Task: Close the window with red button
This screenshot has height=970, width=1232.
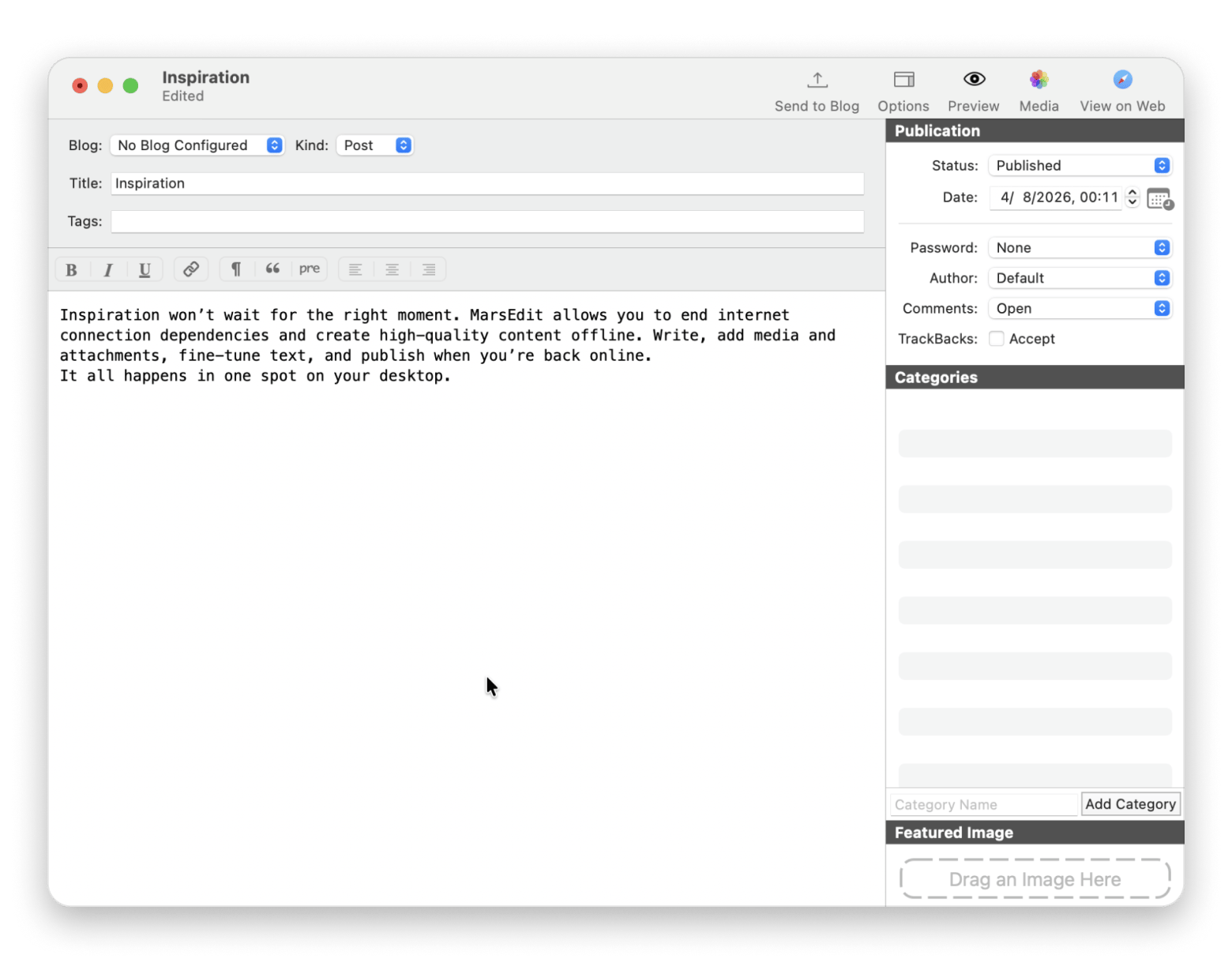Action: coord(80,85)
